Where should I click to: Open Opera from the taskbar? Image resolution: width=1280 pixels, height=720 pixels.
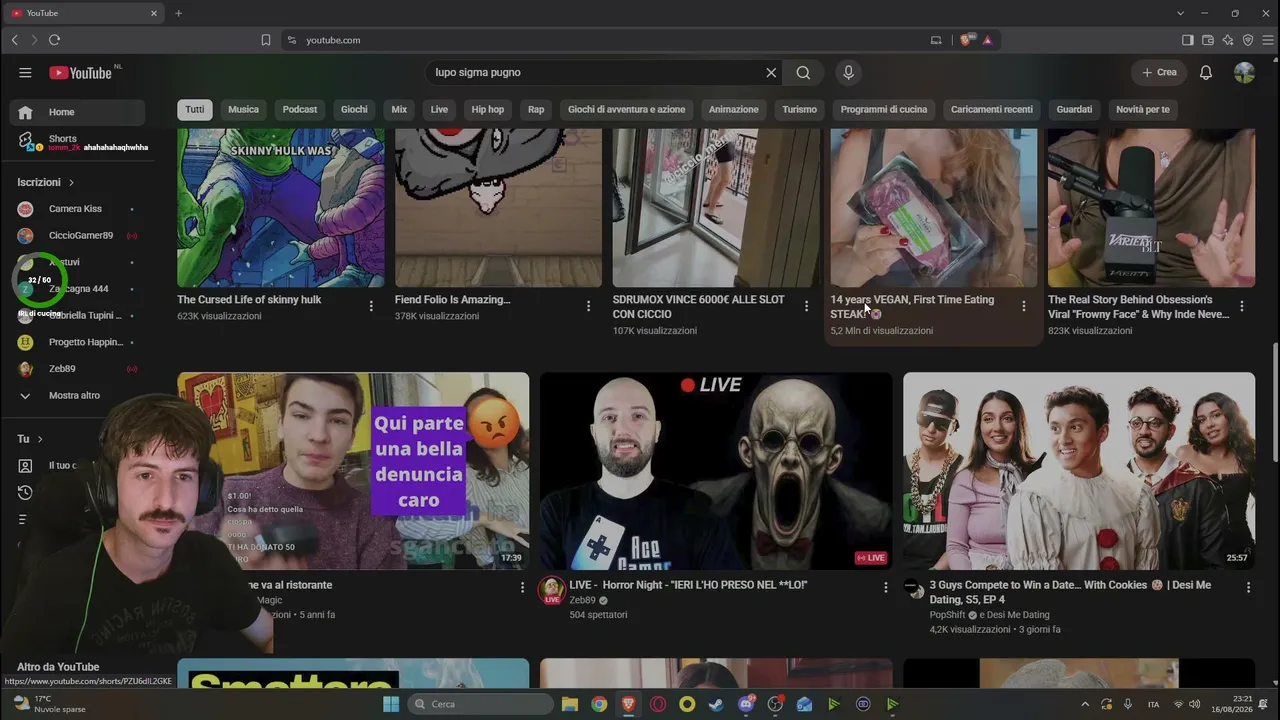(x=658, y=704)
